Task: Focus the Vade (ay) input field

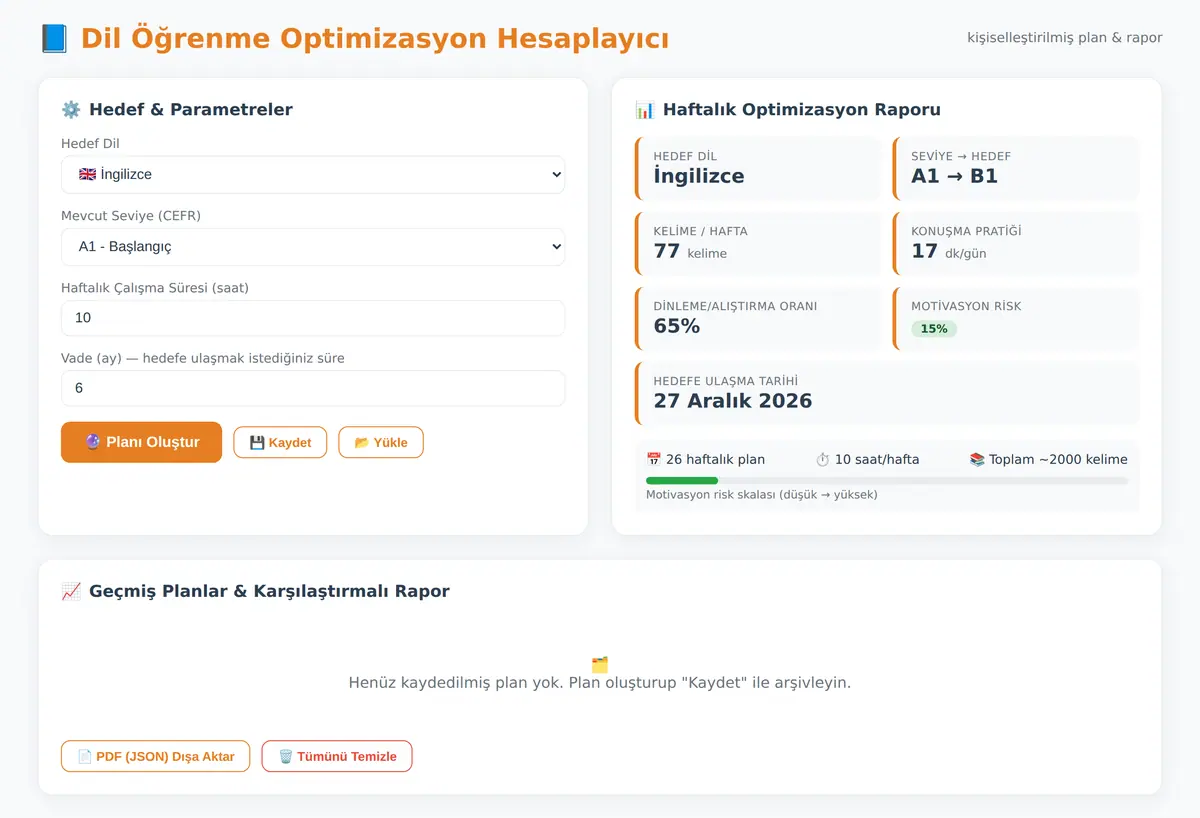Action: pyautogui.click(x=313, y=388)
